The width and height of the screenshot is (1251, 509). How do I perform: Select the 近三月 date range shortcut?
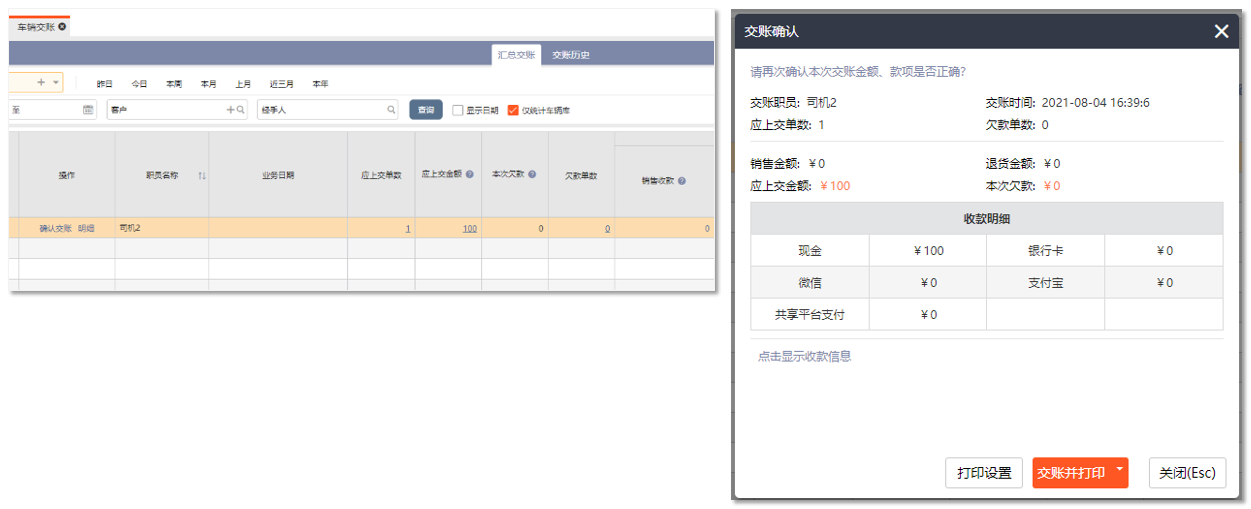pyautogui.click(x=281, y=84)
